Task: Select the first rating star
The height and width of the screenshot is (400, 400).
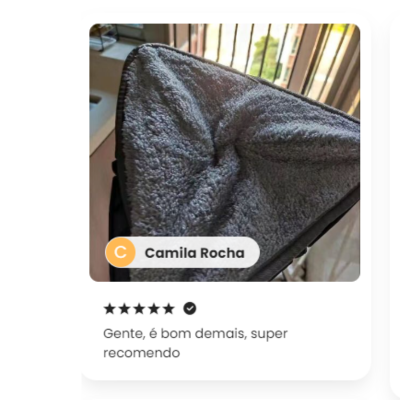Action: point(109,309)
